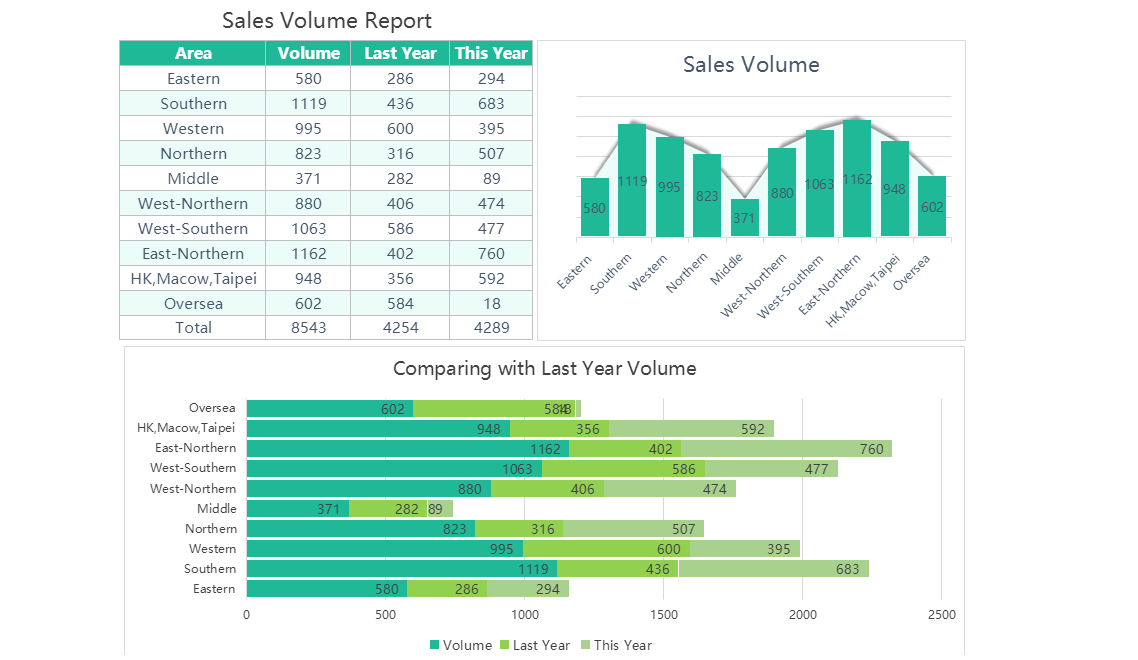Select the East-Northern row label cell
Image resolution: width=1138 pixels, height=660 pixels.
(x=192, y=253)
